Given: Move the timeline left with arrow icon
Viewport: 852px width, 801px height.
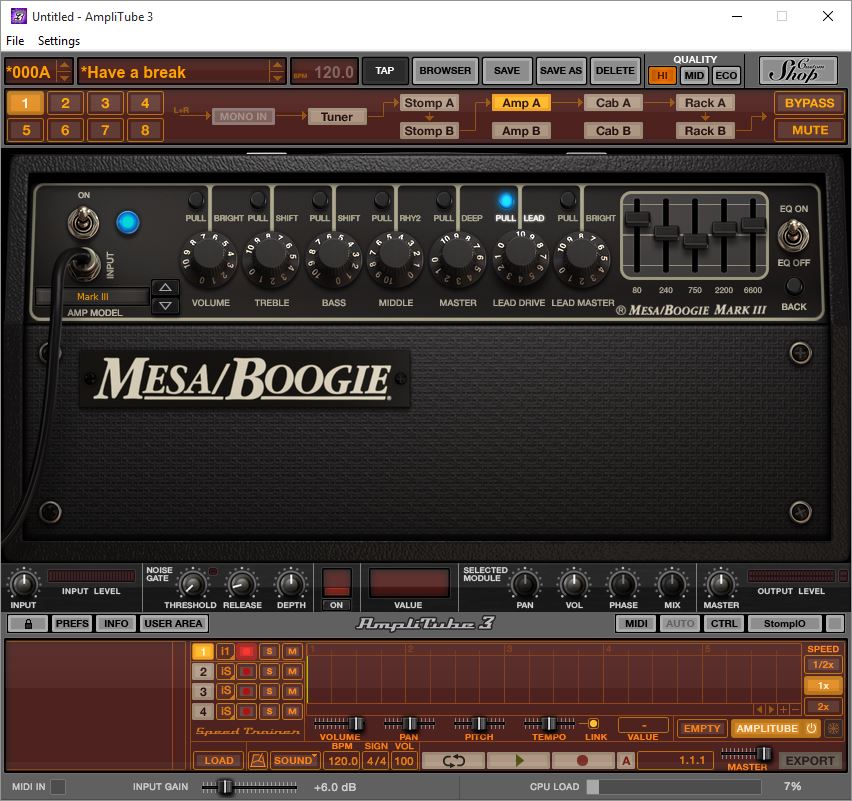Looking at the screenshot, I should point(760,710).
